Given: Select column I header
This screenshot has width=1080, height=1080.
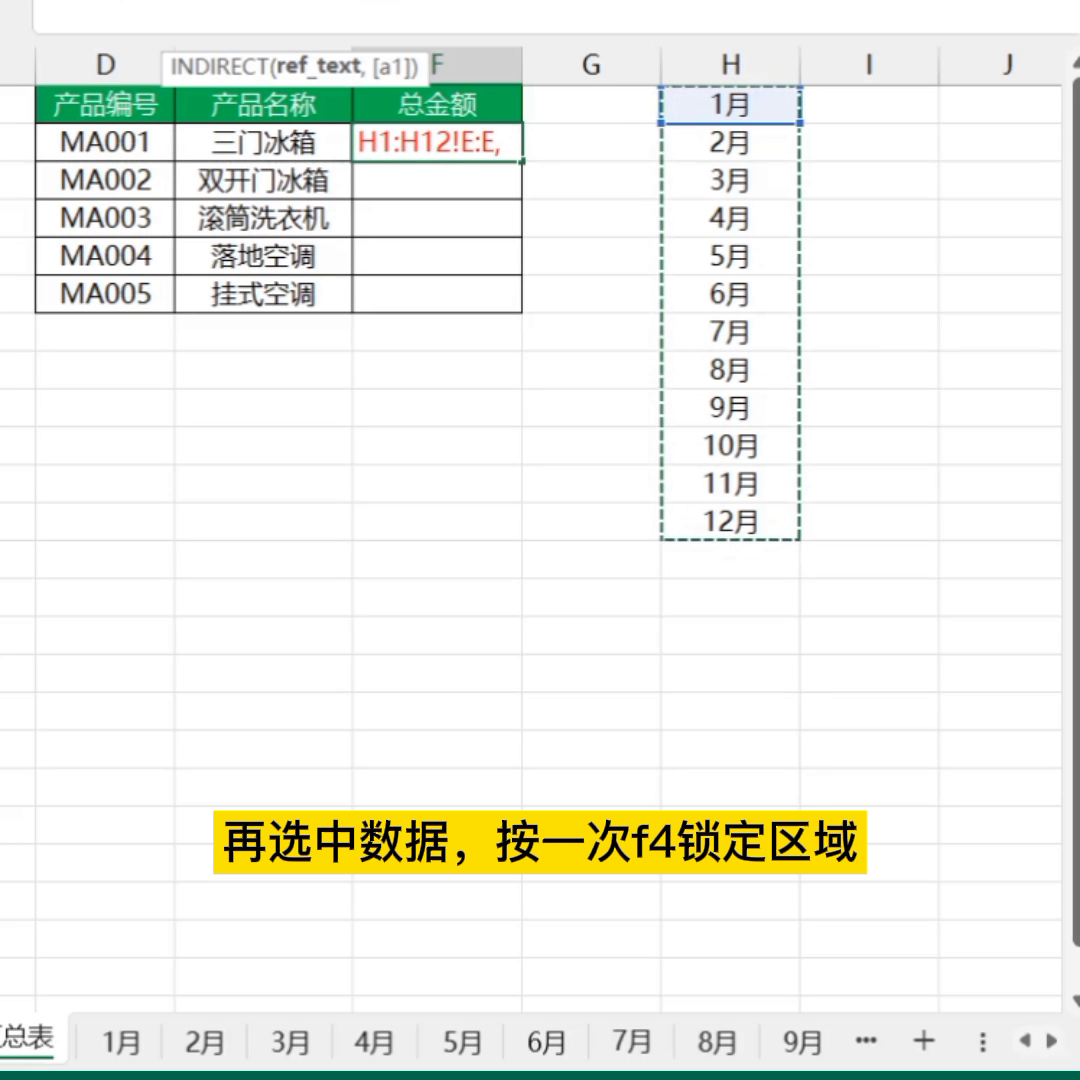Looking at the screenshot, I should (869, 65).
